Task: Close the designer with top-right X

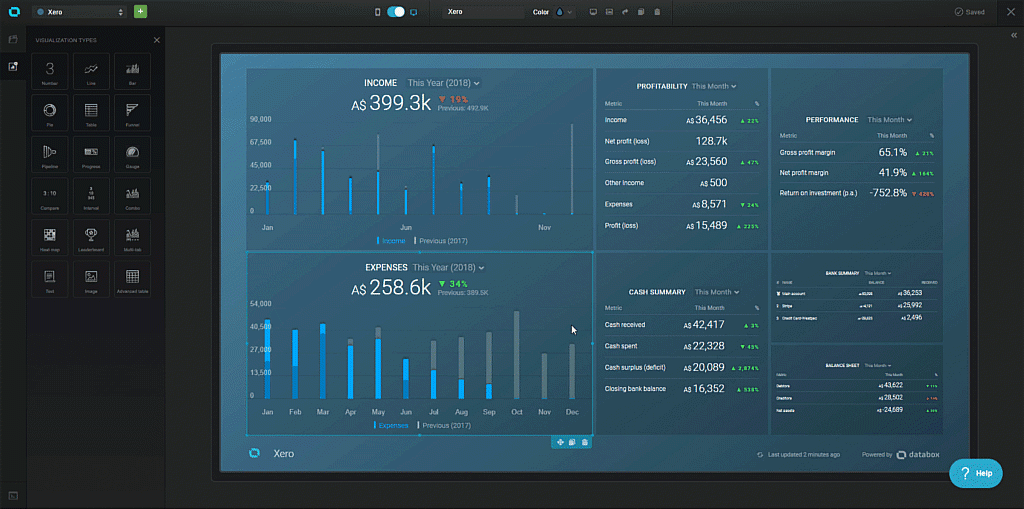Action: [1009, 12]
